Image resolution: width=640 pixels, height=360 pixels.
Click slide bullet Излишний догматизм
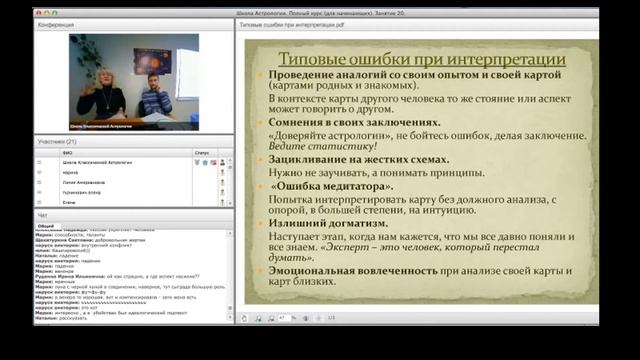[x=328, y=223]
